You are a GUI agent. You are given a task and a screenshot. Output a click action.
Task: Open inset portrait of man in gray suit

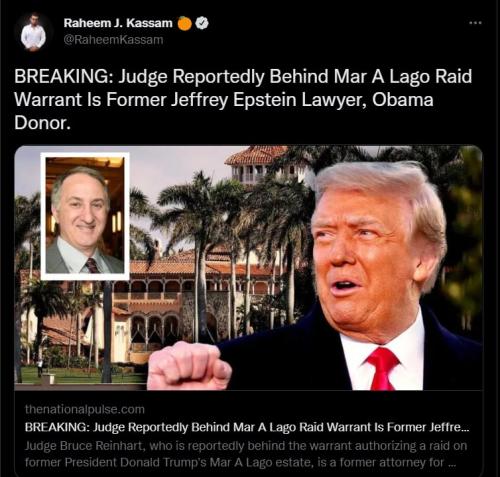[x=85, y=216]
